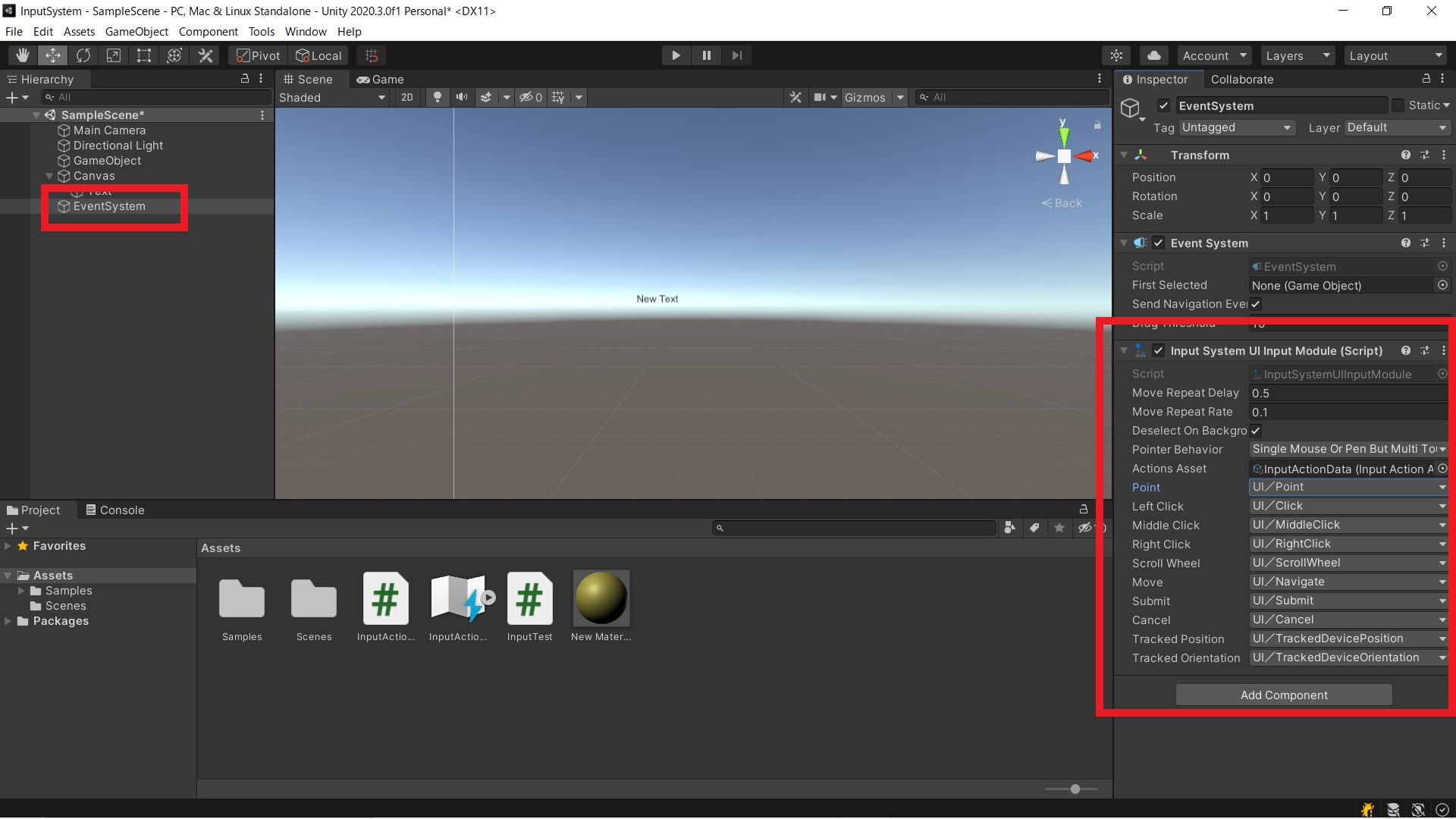Switch Scene view to 2D mode
This screenshot has height=819, width=1456.
[407, 97]
